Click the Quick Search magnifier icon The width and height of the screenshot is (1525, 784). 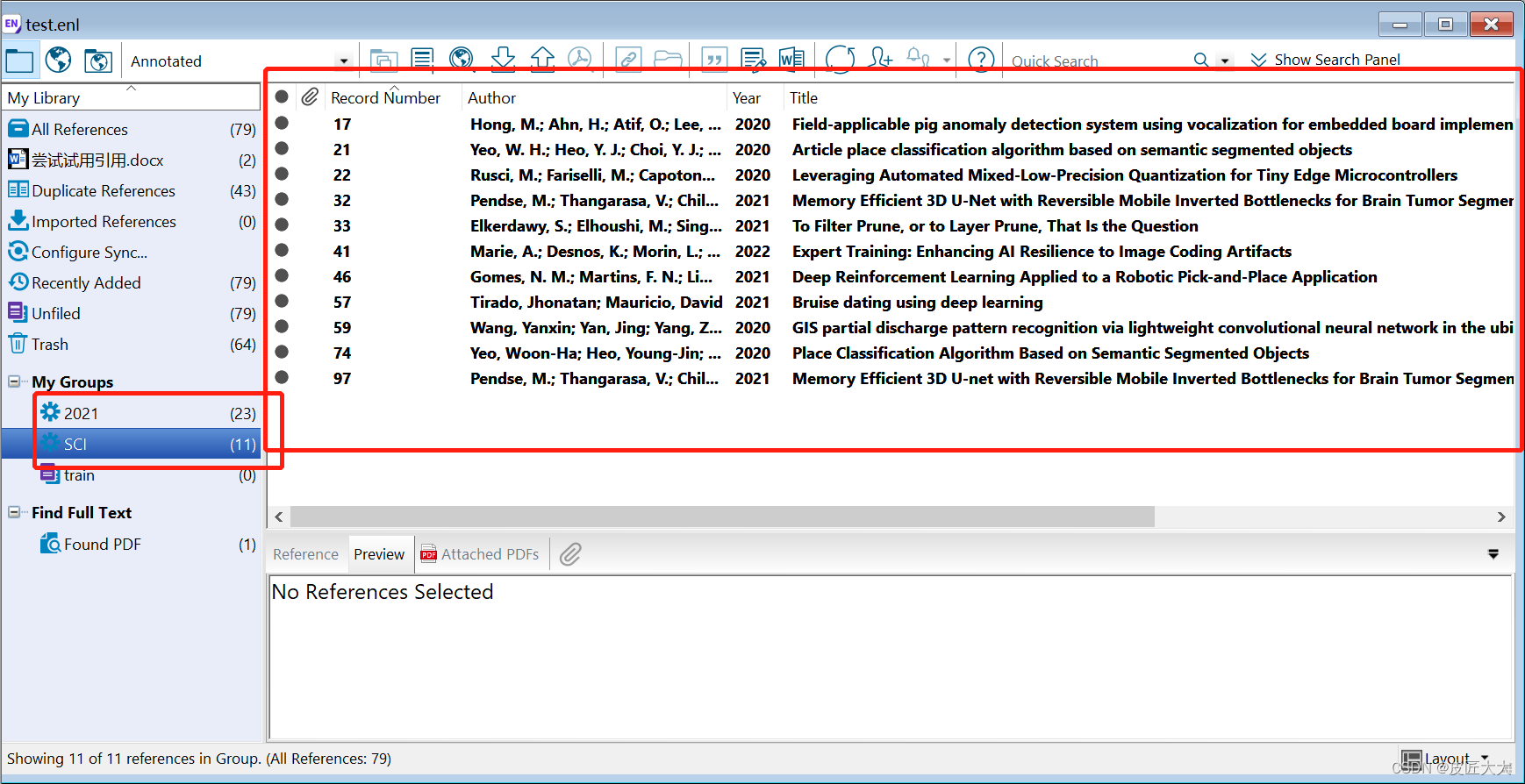(1201, 60)
